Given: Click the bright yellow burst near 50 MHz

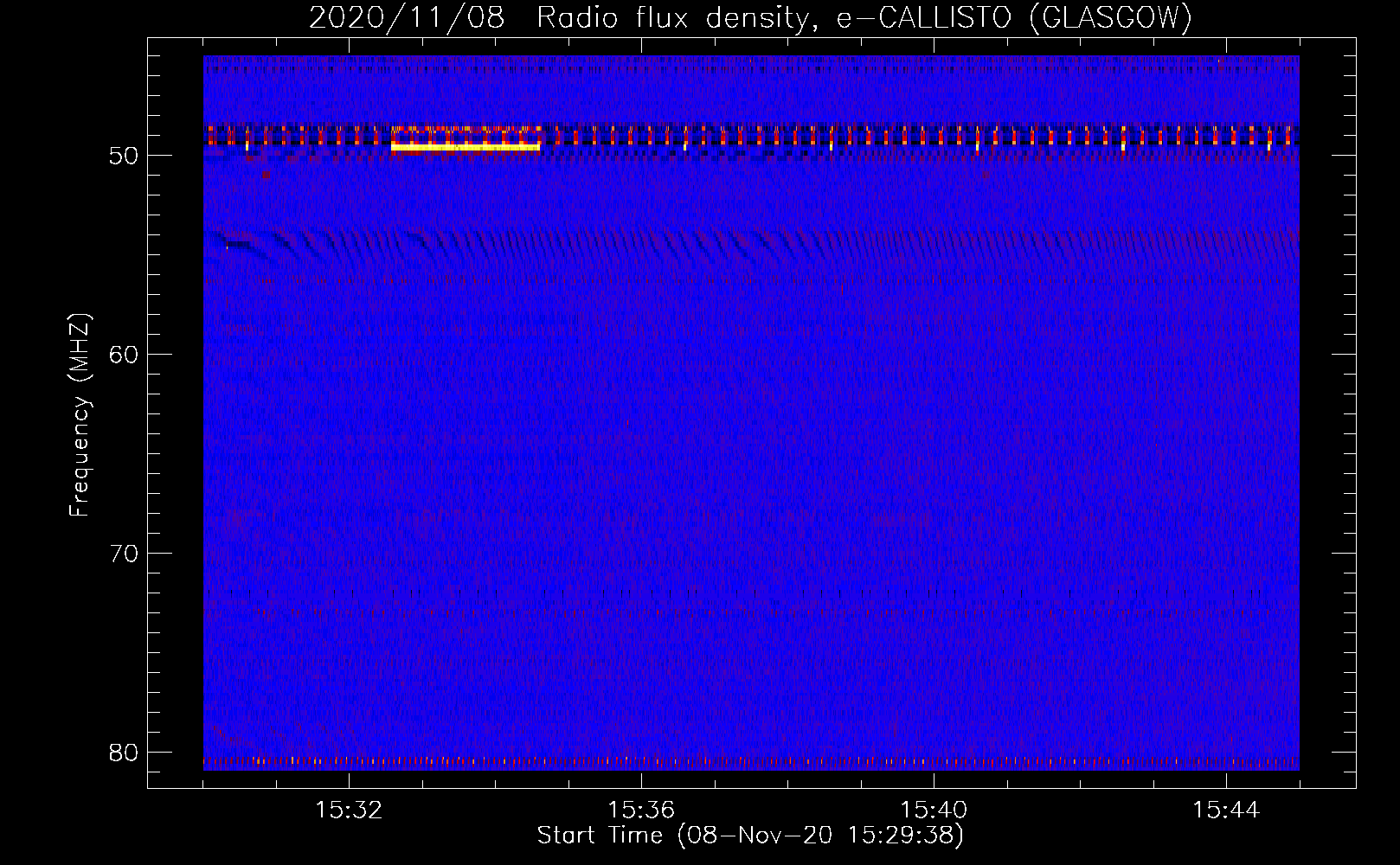Looking at the screenshot, I should 466,148.
